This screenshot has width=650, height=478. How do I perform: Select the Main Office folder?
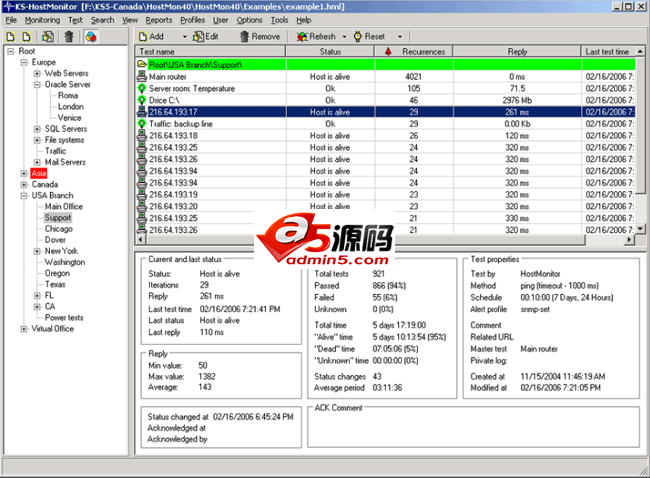[x=64, y=206]
